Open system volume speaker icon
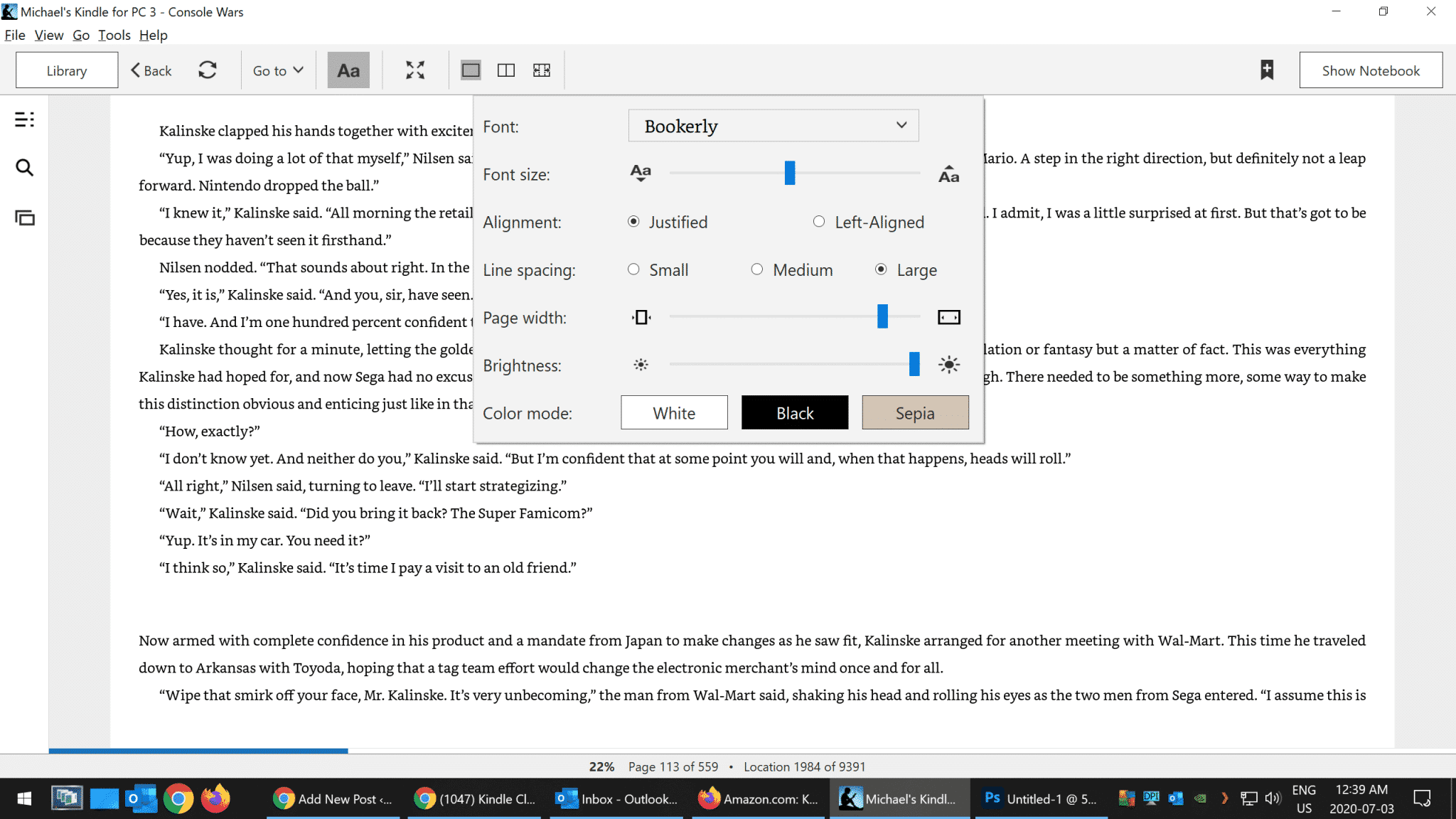Screen dimensions: 1456x819 coord(1273,799)
